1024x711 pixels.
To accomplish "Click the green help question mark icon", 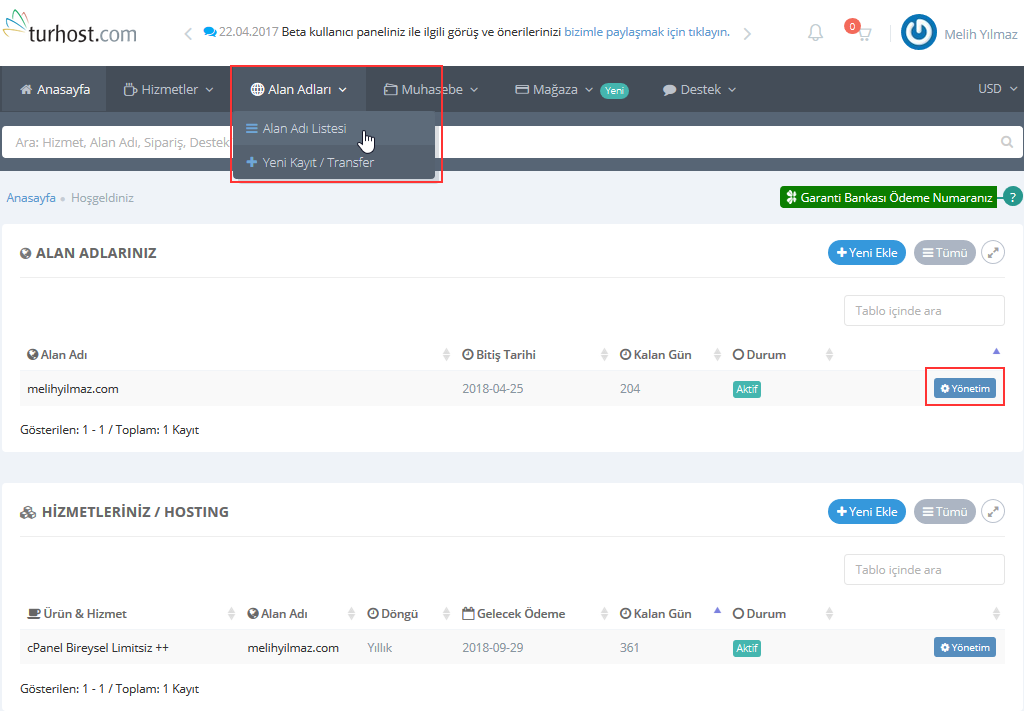I will [x=1013, y=197].
